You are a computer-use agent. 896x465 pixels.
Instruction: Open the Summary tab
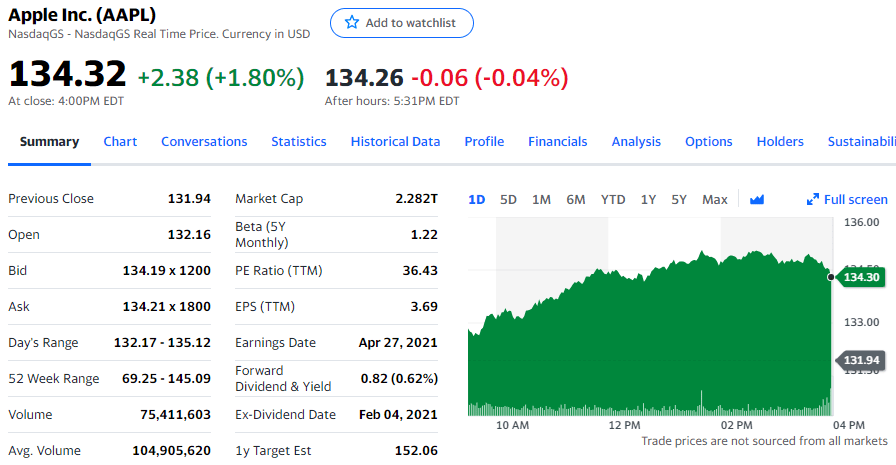(x=49, y=142)
